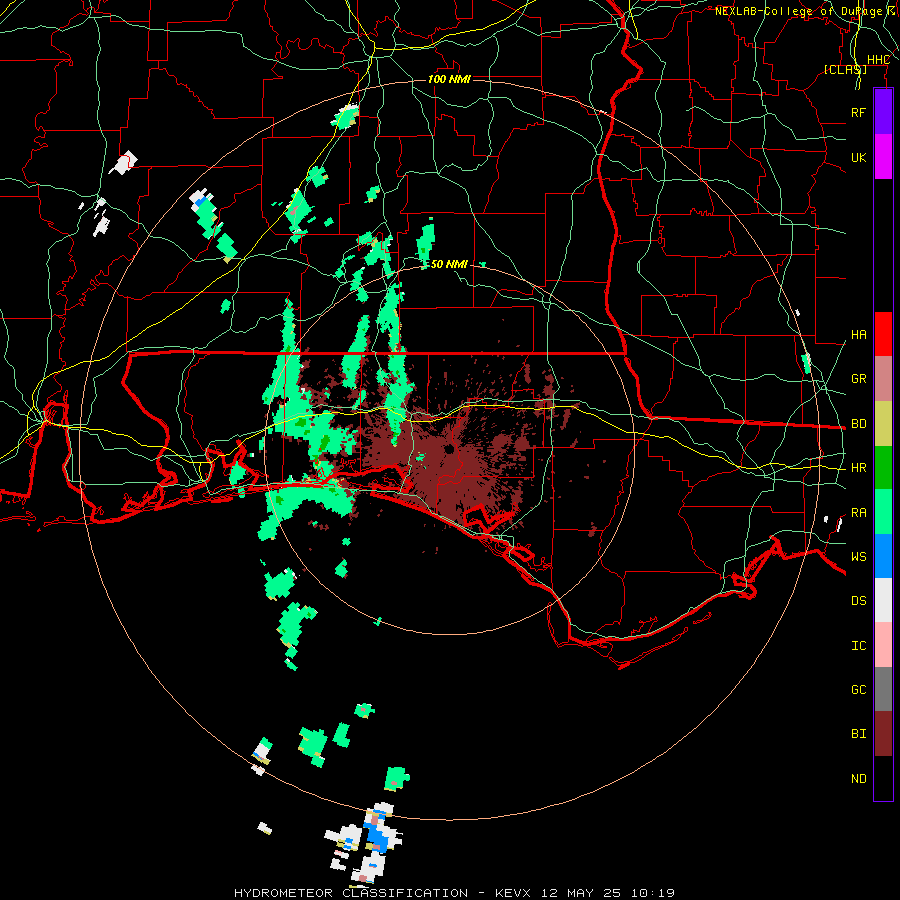Click the ND legend label
900x900 pixels.
[x=858, y=779]
